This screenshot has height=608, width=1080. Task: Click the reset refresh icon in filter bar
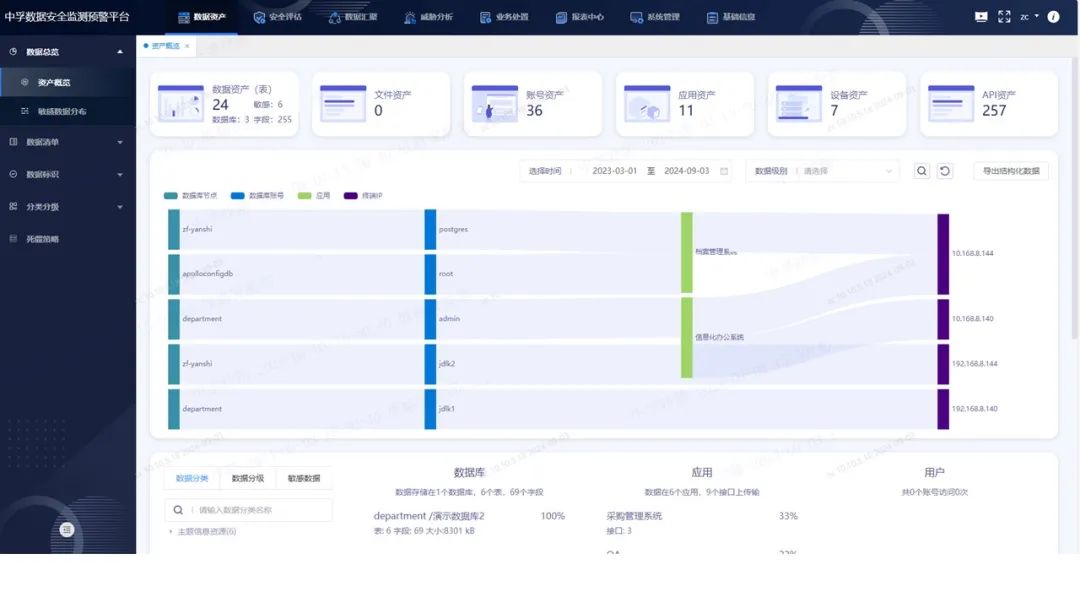click(x=945, y=171)
